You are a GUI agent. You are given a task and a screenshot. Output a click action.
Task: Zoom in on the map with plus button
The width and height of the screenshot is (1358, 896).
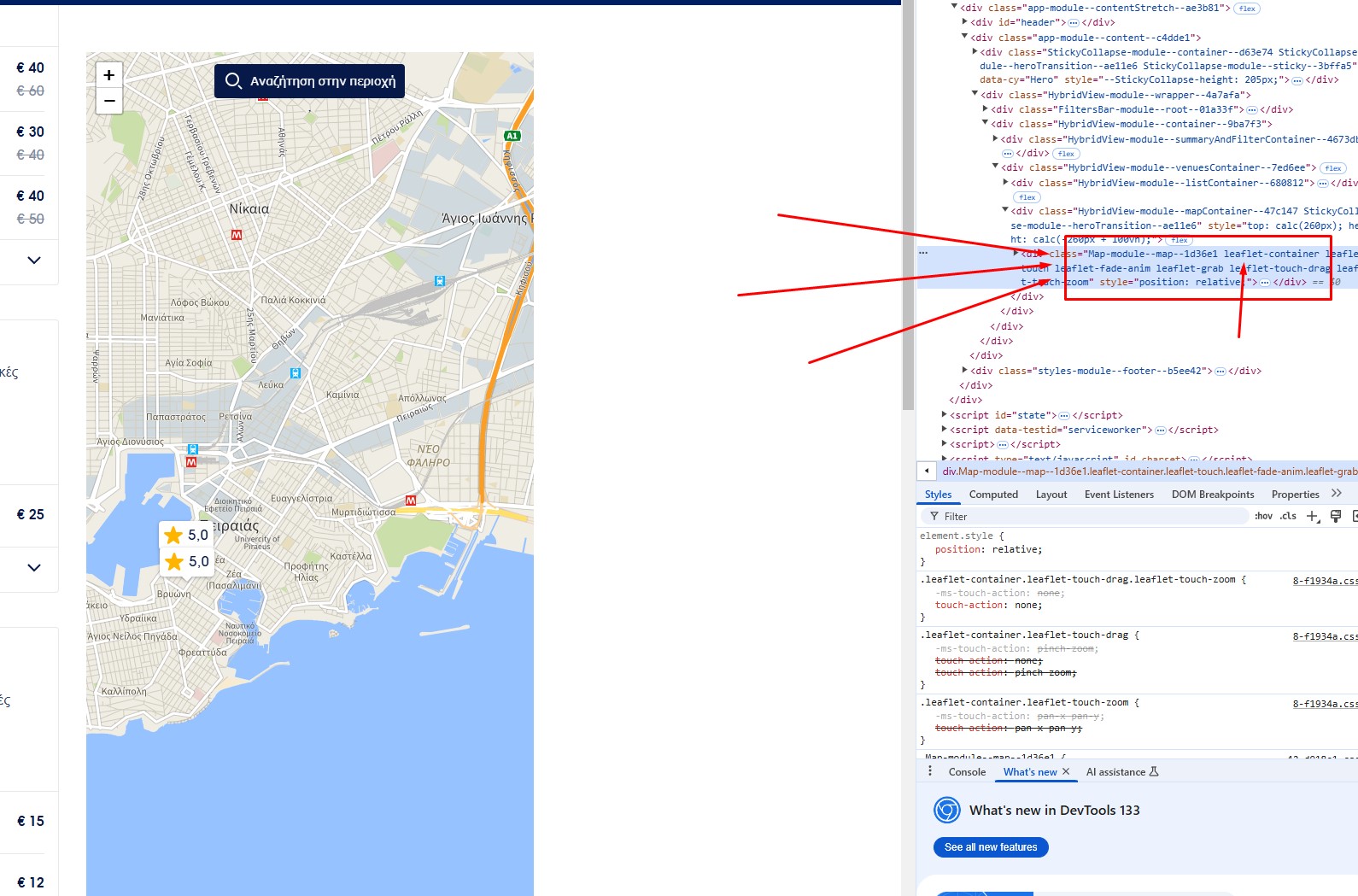point(109,75)
